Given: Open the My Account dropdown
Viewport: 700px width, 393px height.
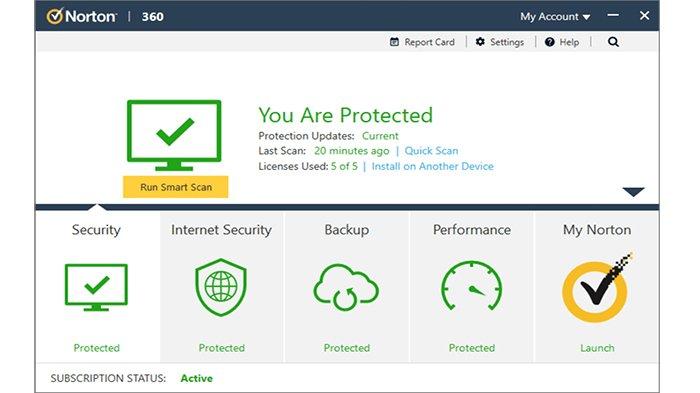Looking at the screenshot, I should [x=555, y=17].
